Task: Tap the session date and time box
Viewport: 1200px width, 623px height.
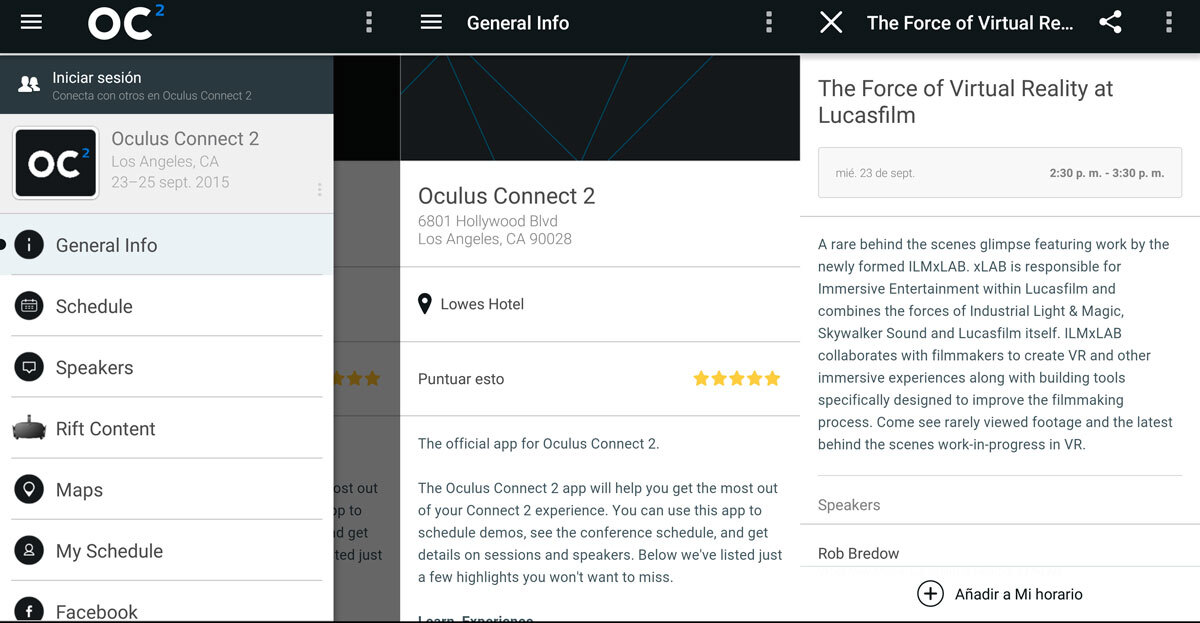Action: [1000, 173]
